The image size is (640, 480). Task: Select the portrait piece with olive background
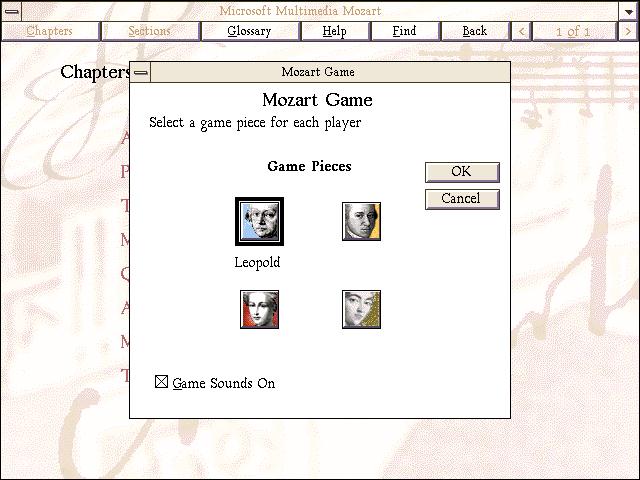coord(361,309)
